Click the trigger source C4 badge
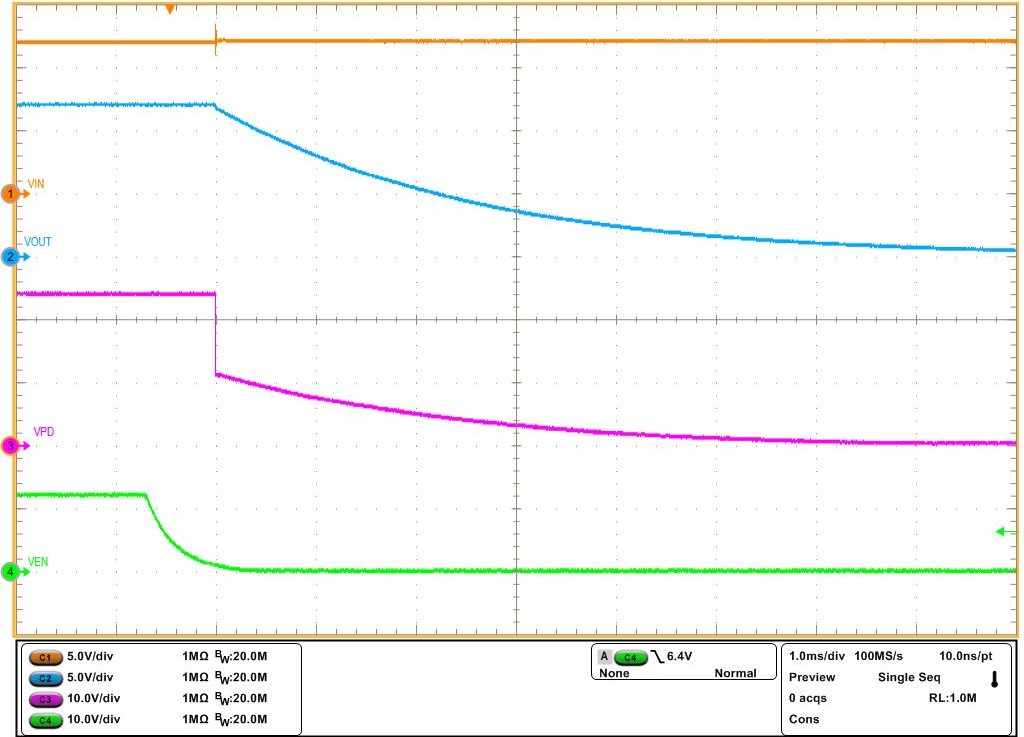Viewport: 1024px width, 737px height. [631, 657]
